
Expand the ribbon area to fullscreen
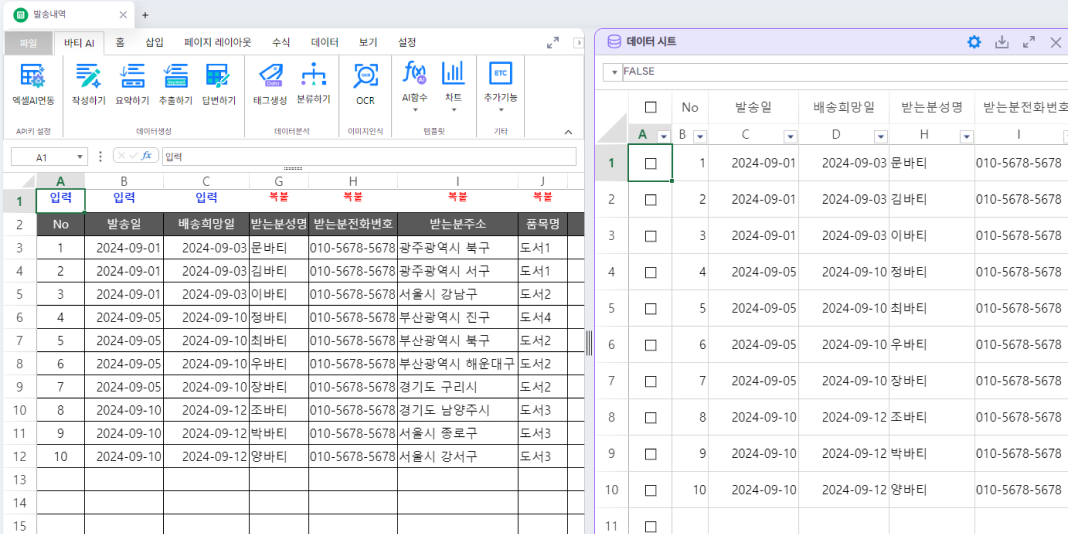point(553,42)
